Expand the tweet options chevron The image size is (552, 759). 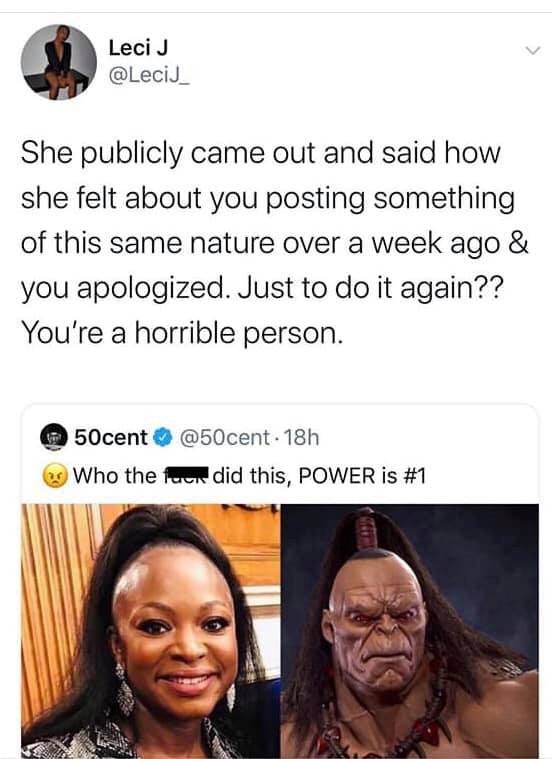[x=533, y=51]
